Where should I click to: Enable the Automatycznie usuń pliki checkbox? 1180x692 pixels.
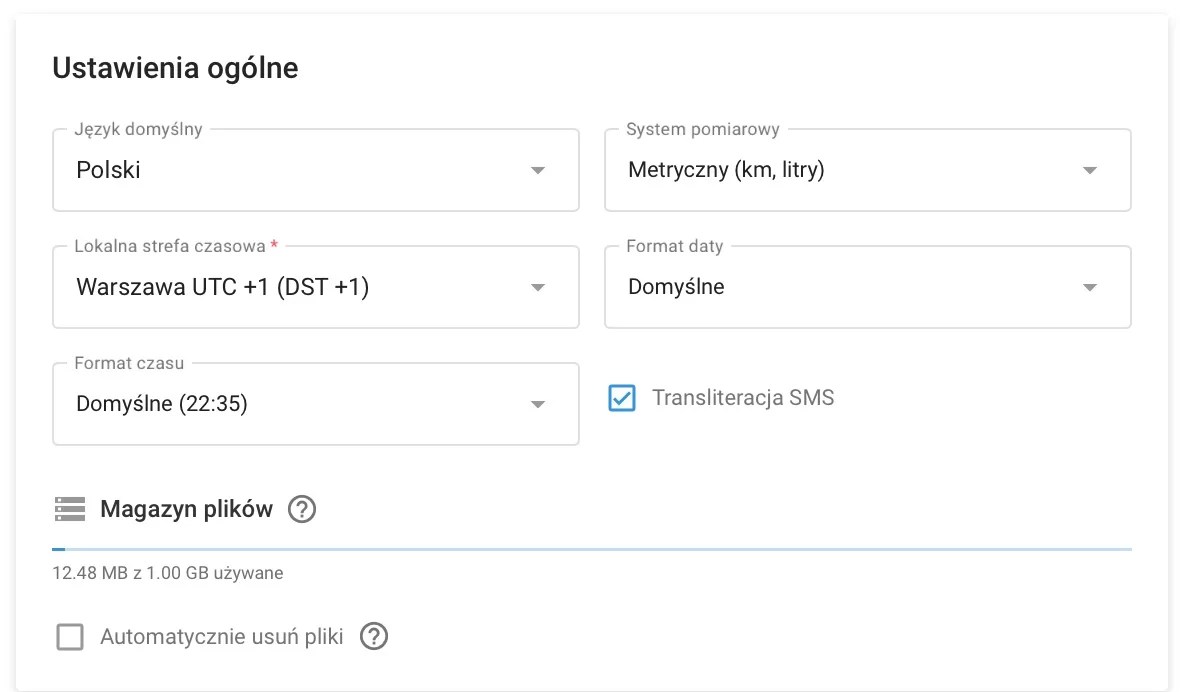70,637
